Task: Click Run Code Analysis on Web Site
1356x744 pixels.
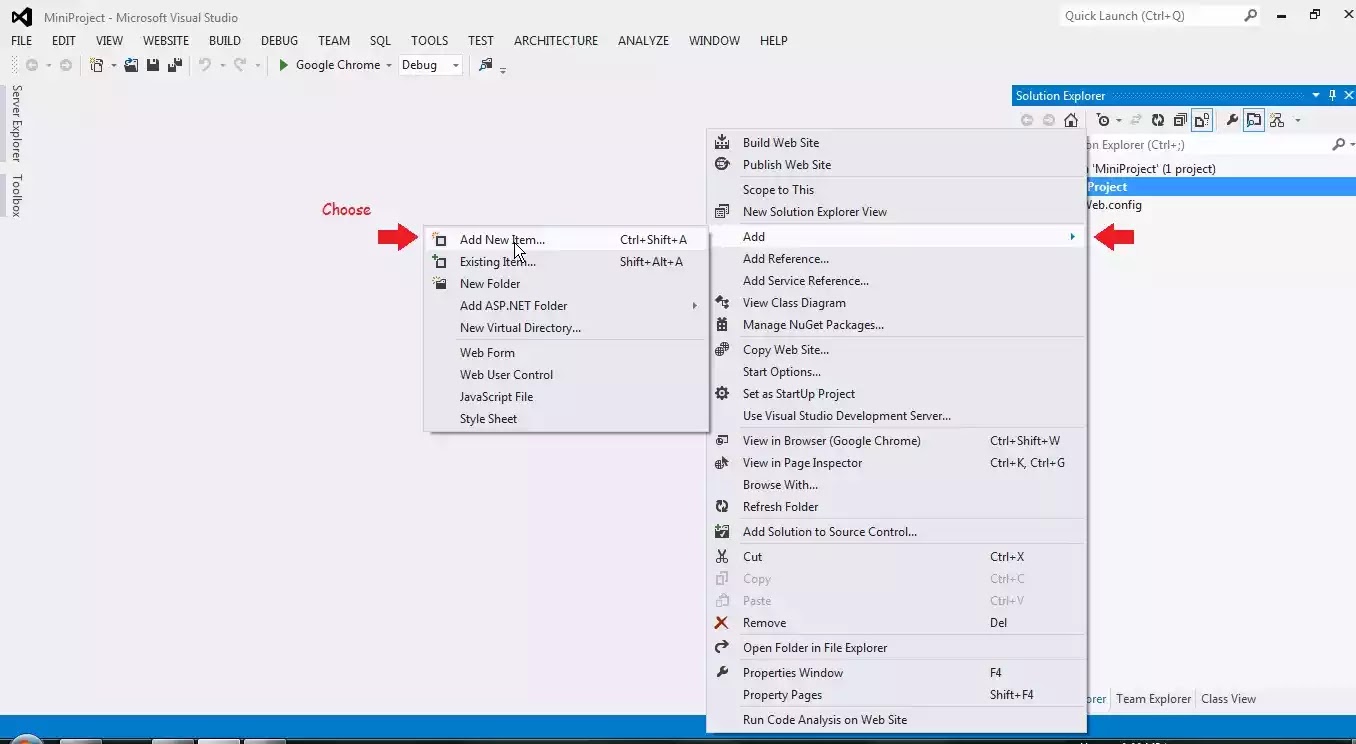Action: (896, 720)
